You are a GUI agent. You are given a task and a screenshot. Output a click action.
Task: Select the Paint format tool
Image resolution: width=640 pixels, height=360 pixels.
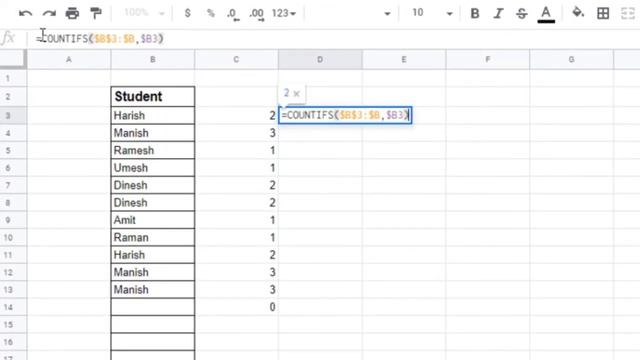(x=96, y=13)
